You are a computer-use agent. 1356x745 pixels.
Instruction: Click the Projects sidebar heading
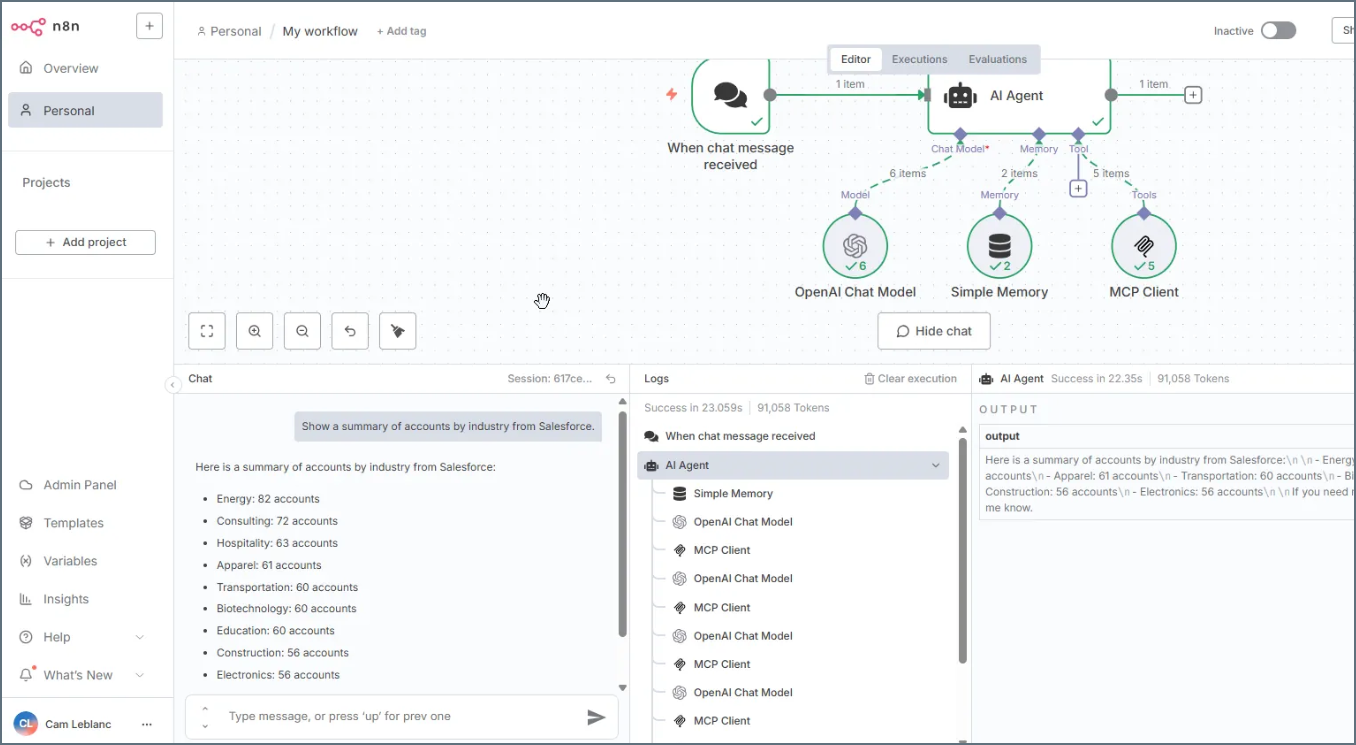[x=46, y=183]
